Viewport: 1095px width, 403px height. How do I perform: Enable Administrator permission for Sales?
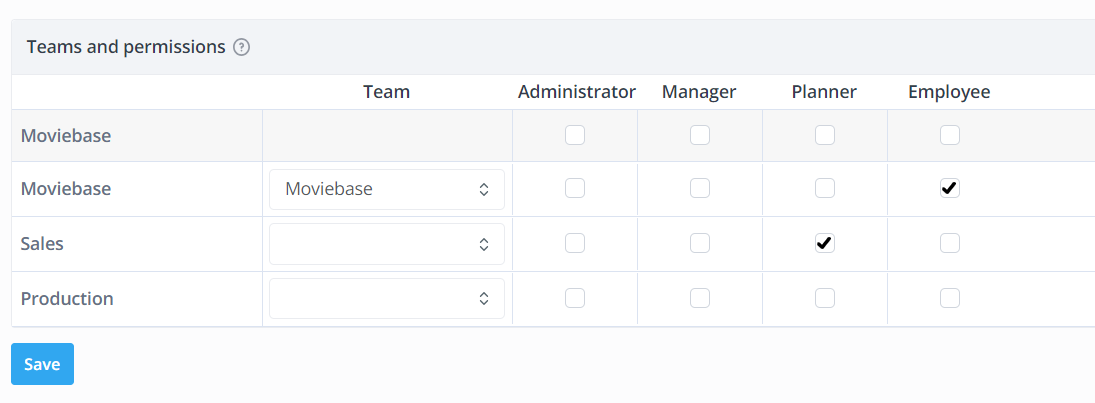[575, 243]
